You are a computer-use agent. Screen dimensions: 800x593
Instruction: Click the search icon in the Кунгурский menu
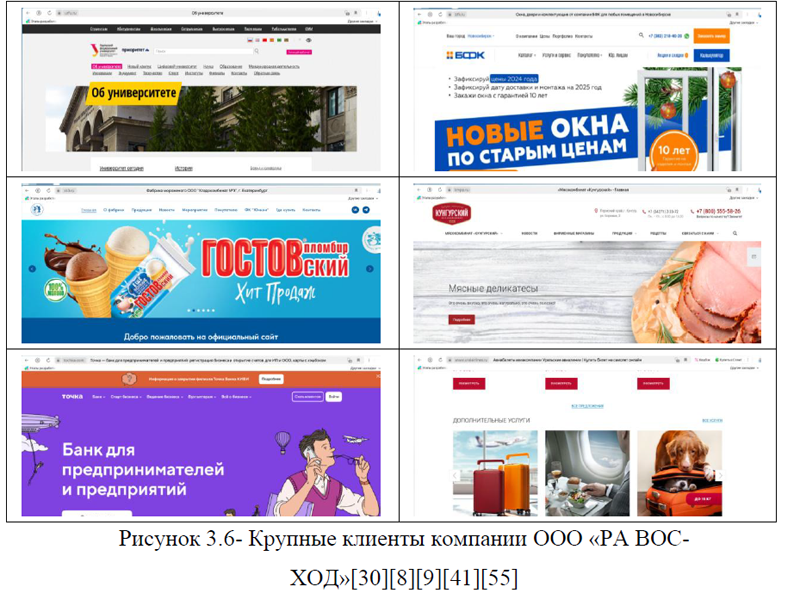735,233
